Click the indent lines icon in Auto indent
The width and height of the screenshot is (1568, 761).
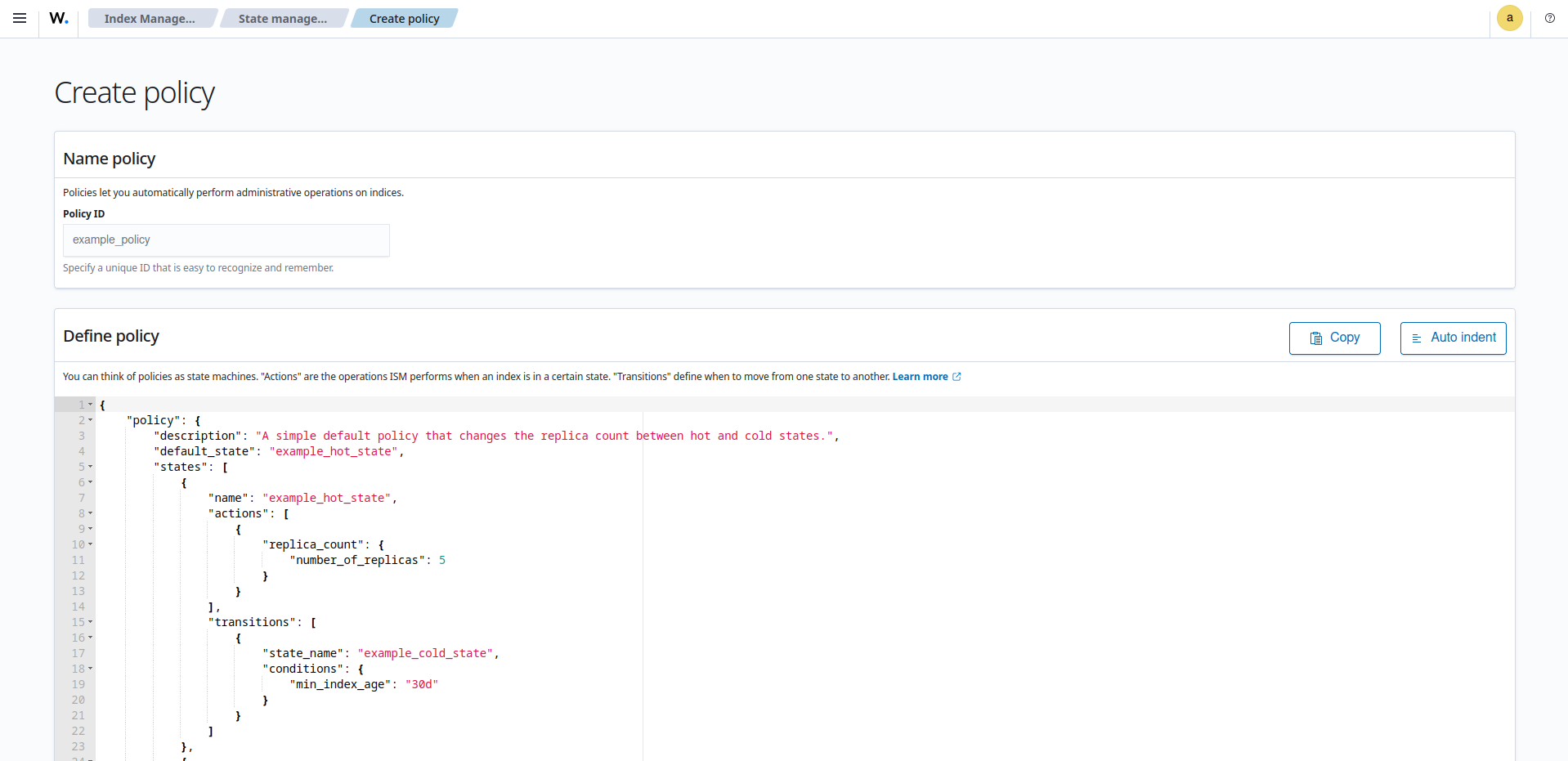point(1418,338)
